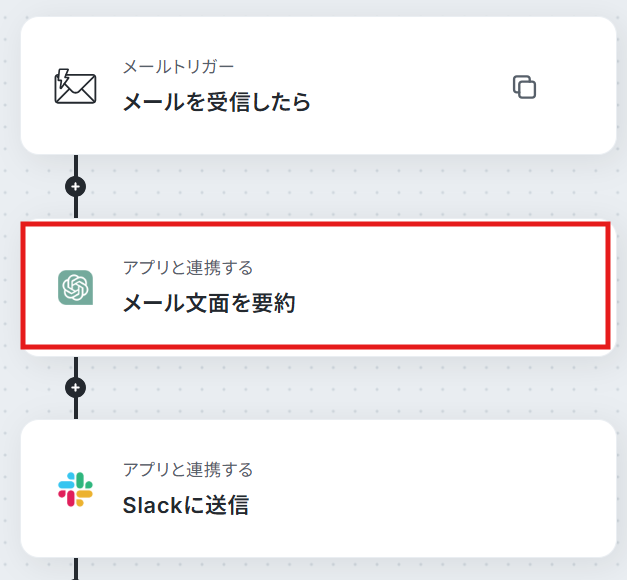
Task: Click connector line just above the Slack card
Action: click(x=76, y=409)
